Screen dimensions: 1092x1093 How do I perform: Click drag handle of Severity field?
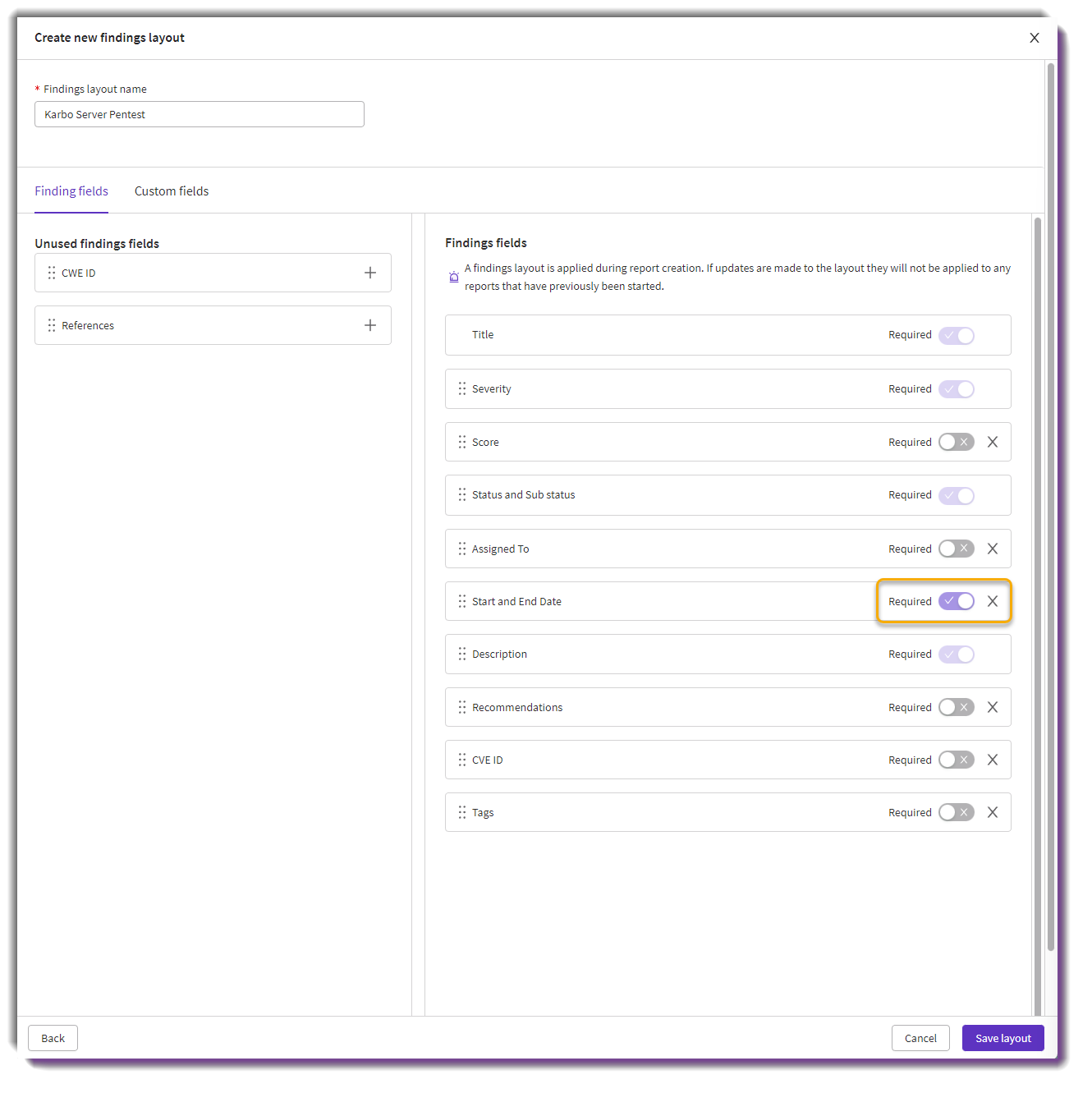(462, 388)
